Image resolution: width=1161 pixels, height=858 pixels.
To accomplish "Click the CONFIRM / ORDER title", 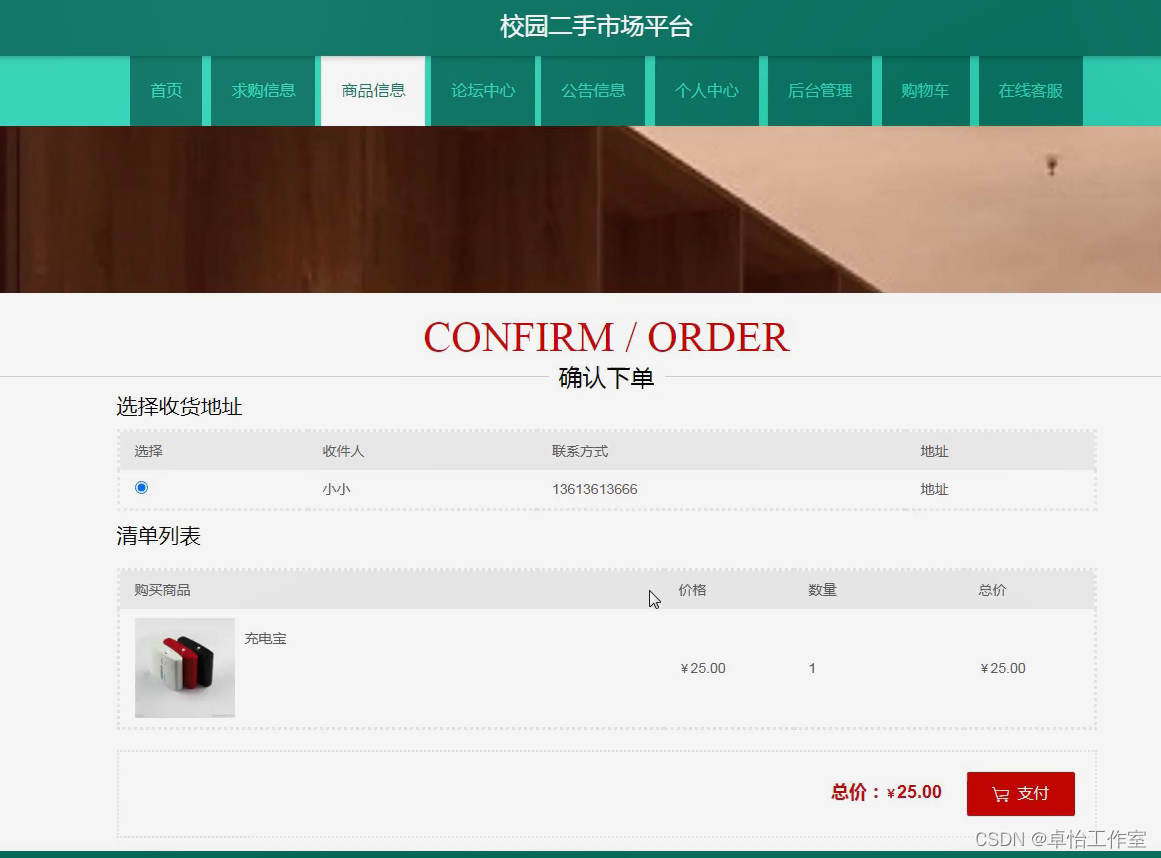I will pos(606,338).
